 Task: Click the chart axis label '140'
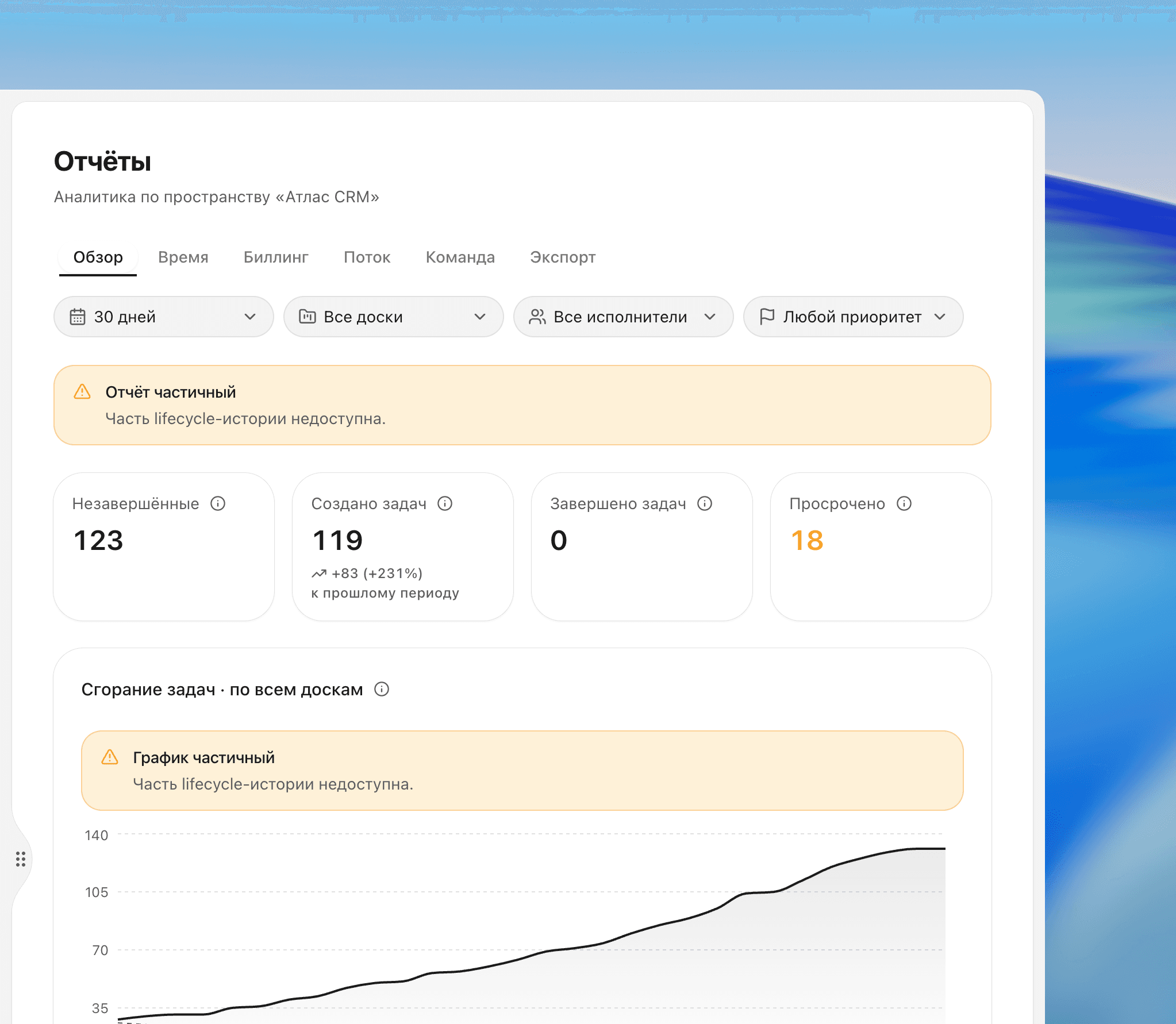(x=97, y=836)
